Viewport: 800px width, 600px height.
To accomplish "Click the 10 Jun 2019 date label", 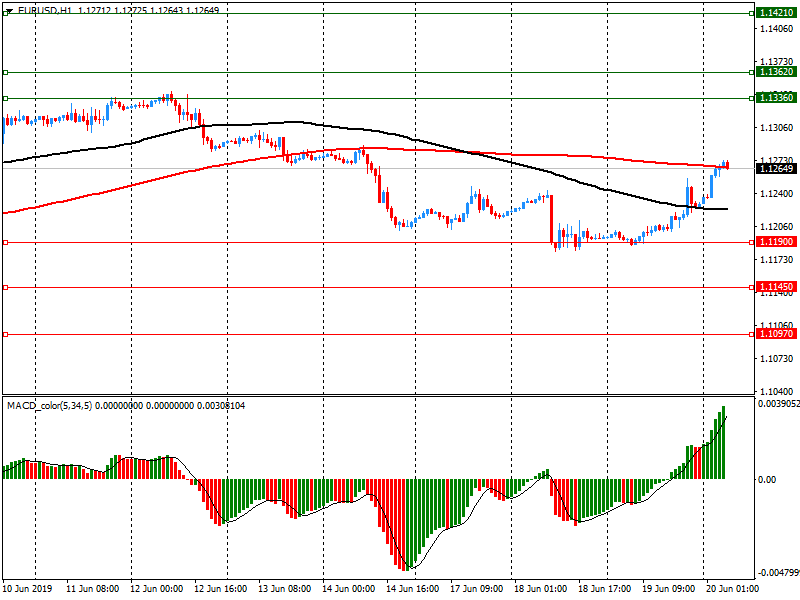I will 27,588.
